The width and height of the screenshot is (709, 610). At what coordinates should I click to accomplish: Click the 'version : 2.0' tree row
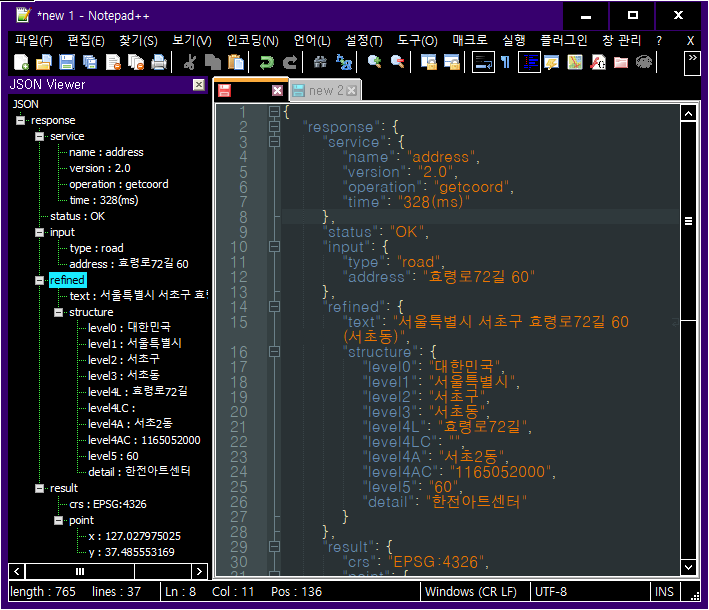pyautogui.click(x=99, y=169)
